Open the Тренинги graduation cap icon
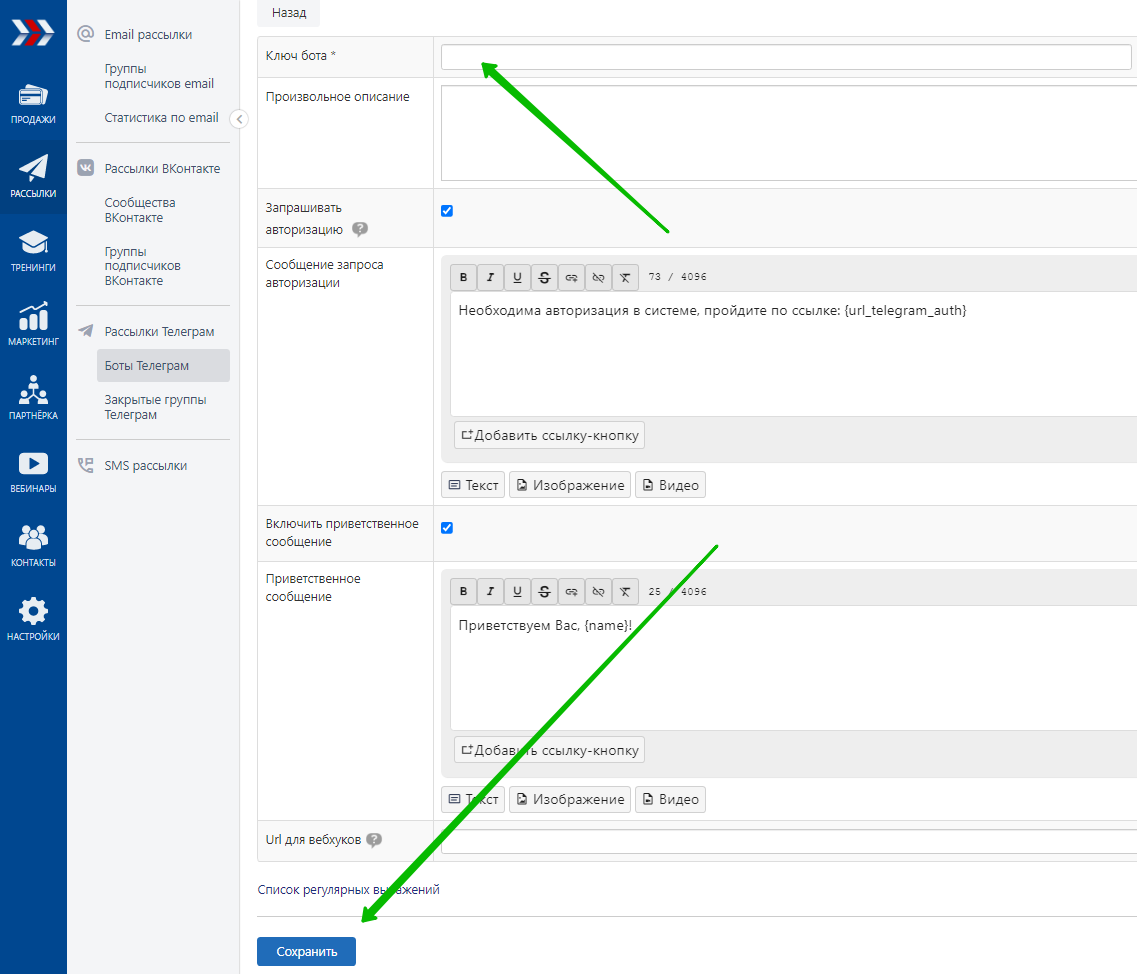1137x974 pixels. tap(33, 244)
